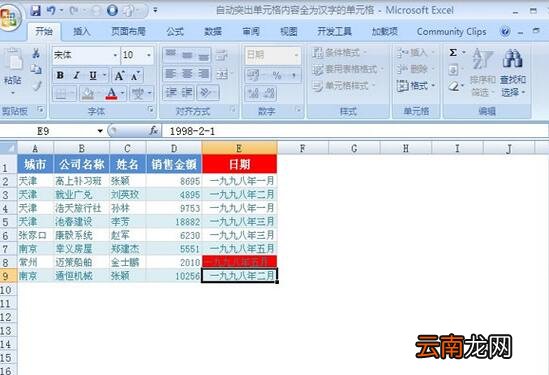Click the Office button logo

pyautogui.click(x=9, y=17)
